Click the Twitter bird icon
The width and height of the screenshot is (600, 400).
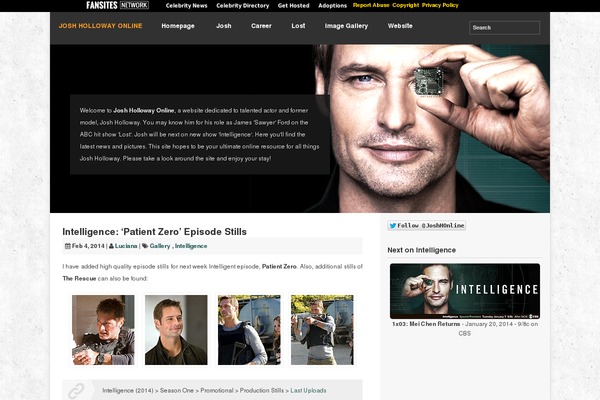(393, 226)
